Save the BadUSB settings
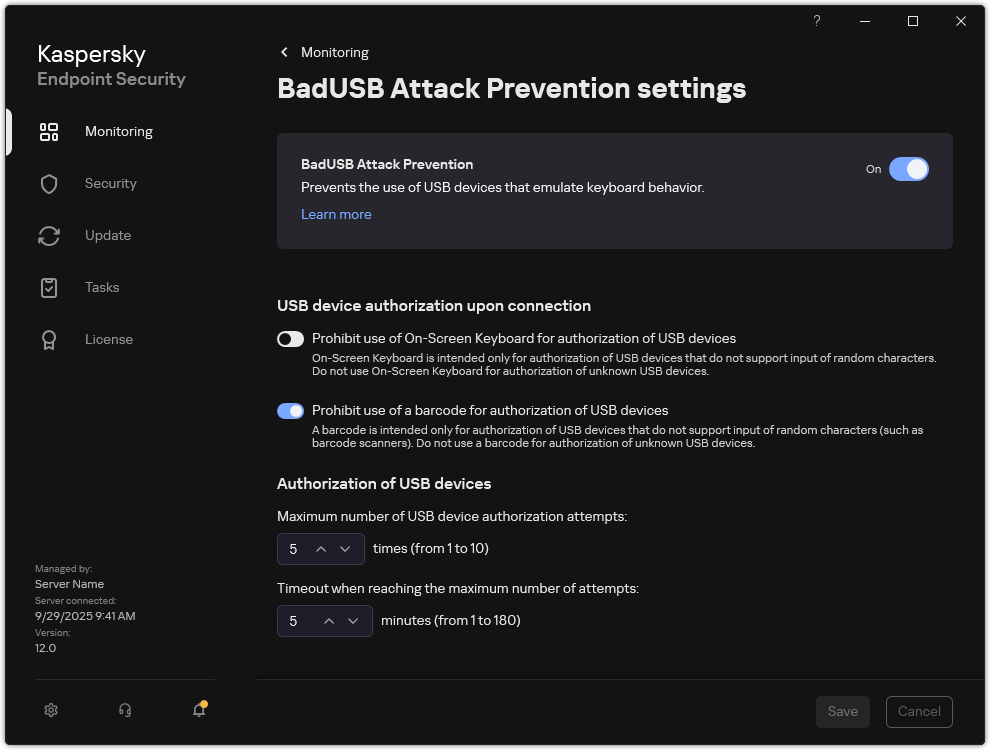 click(x=842, y=711)
